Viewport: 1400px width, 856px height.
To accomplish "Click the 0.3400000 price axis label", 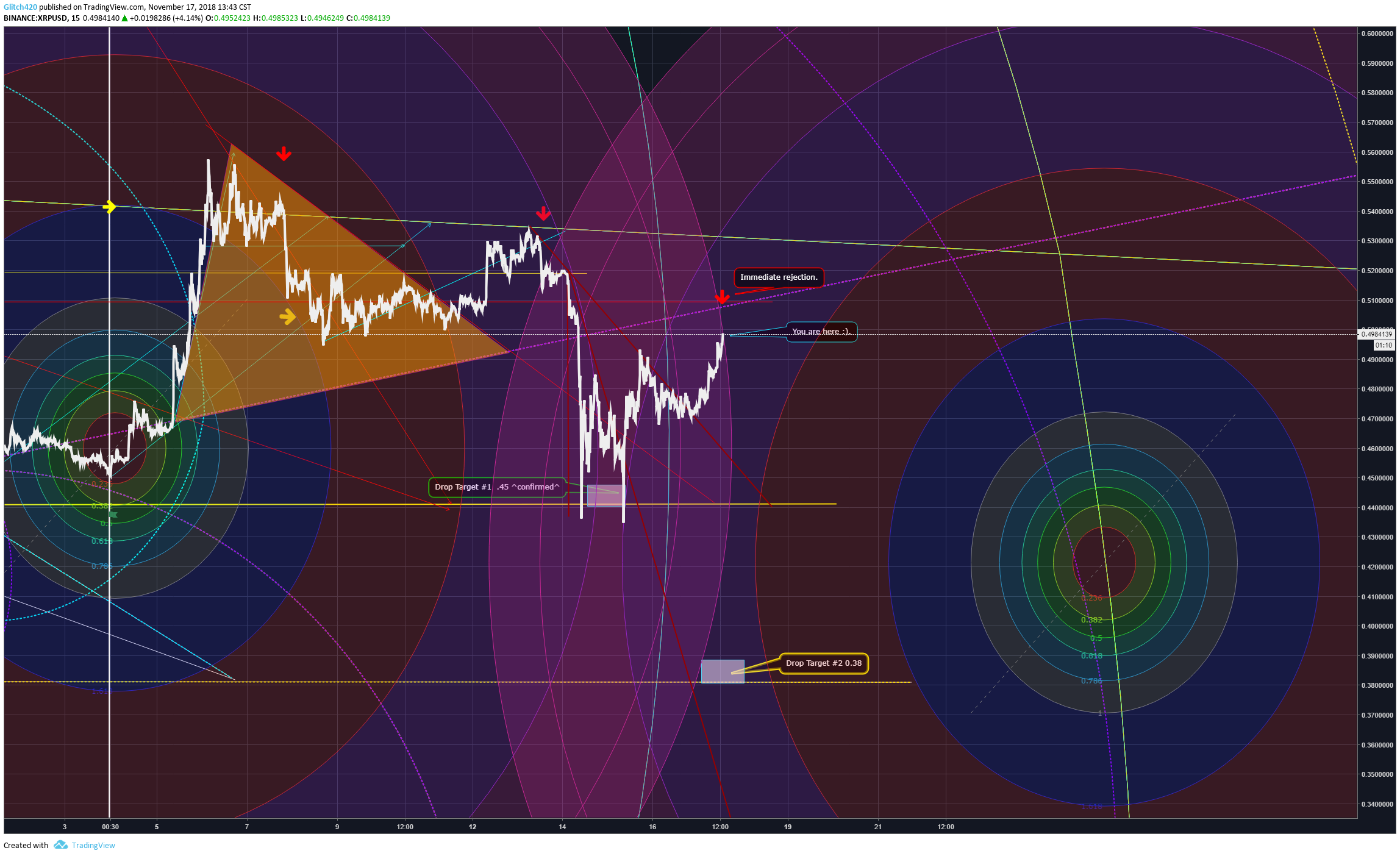I will coord(1377,804).
